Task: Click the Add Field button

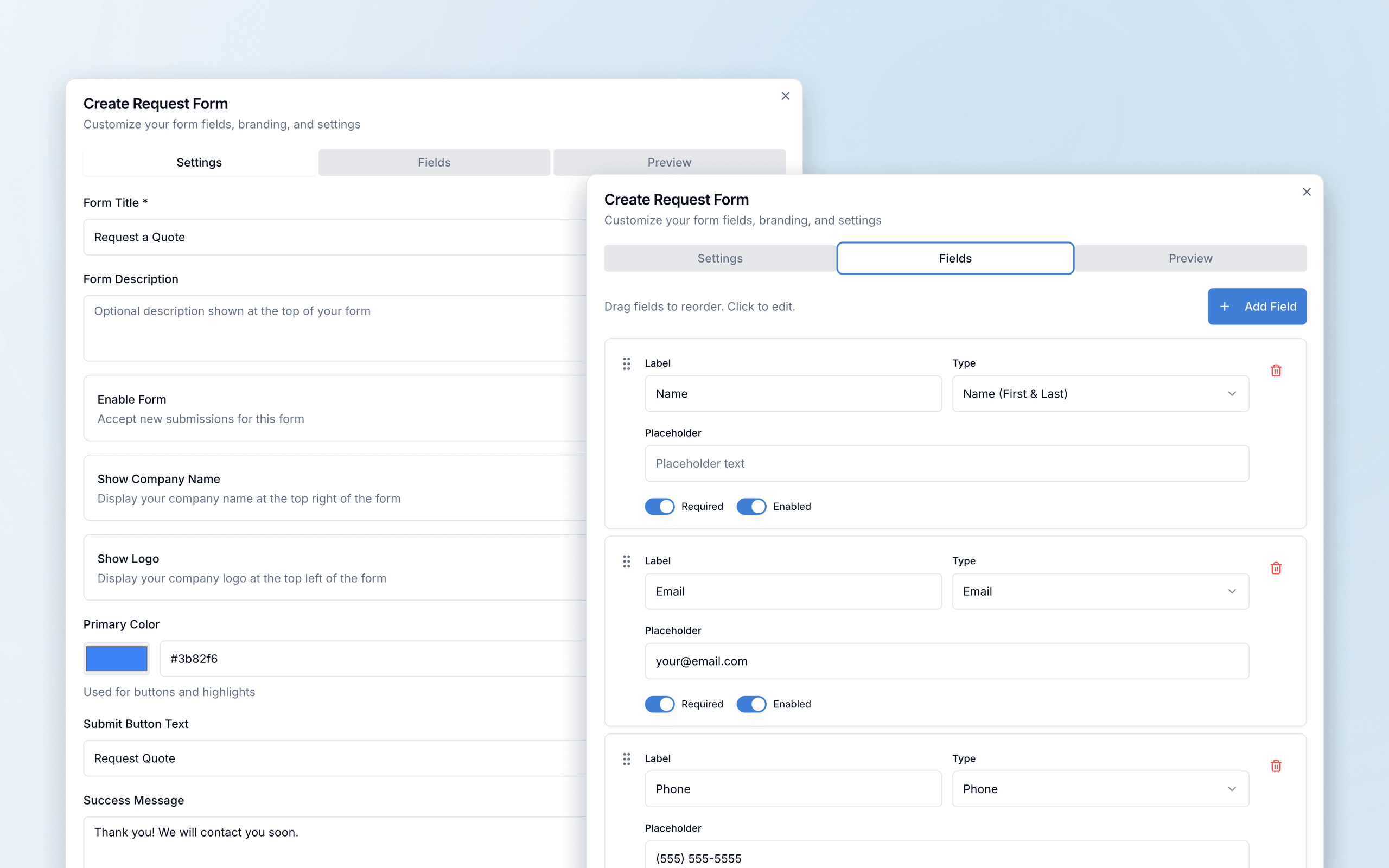Action: 1257,307
